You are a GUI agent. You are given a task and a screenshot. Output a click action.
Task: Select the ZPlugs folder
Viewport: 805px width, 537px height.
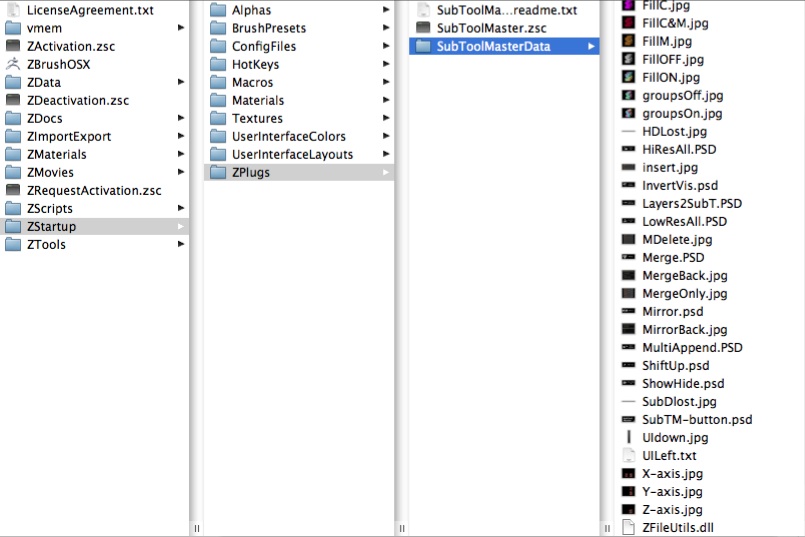pyautogui.click(x=299, y=172)
